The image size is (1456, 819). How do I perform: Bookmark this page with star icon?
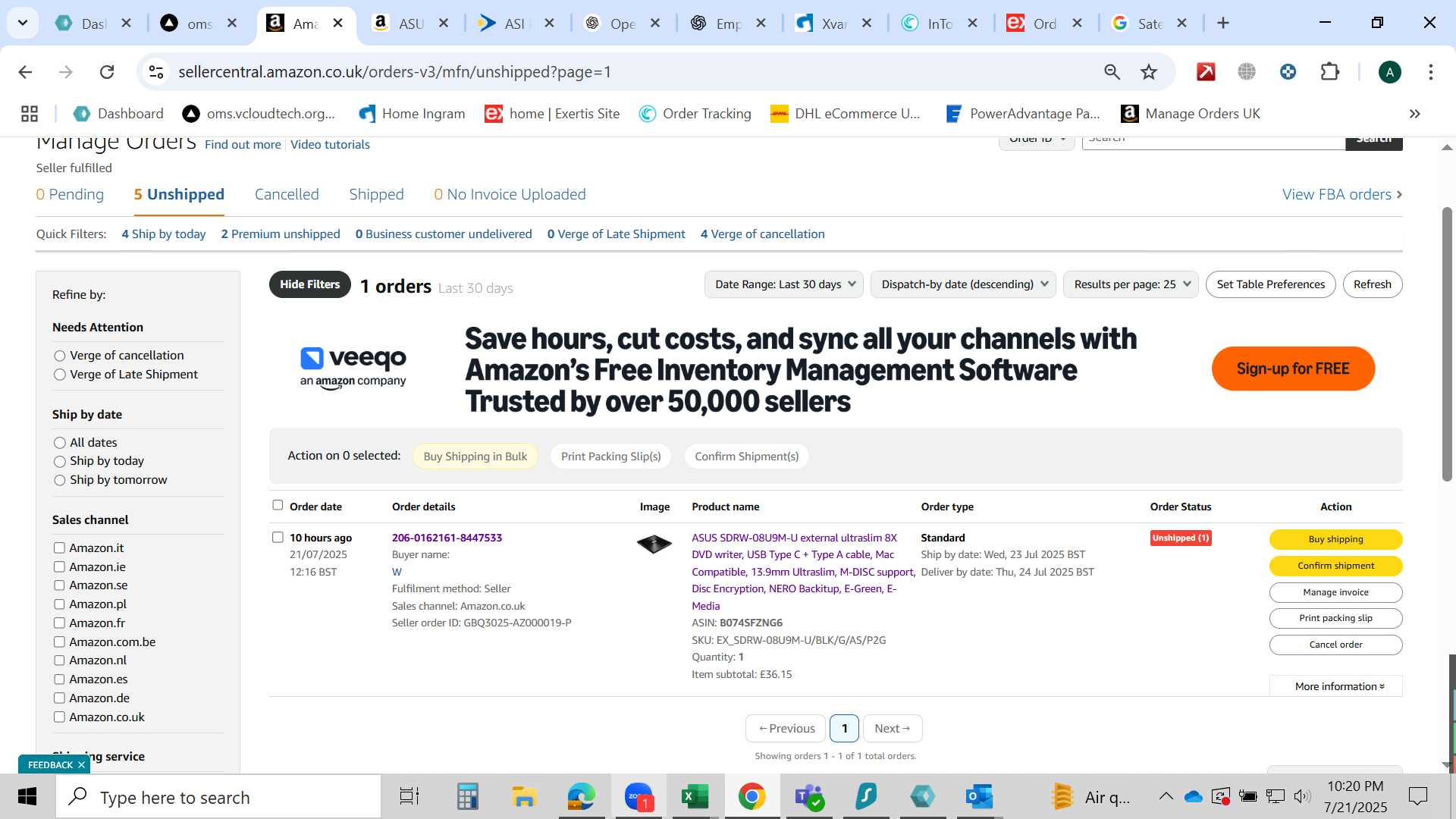pyautogui.click(x=1149, y=72)
